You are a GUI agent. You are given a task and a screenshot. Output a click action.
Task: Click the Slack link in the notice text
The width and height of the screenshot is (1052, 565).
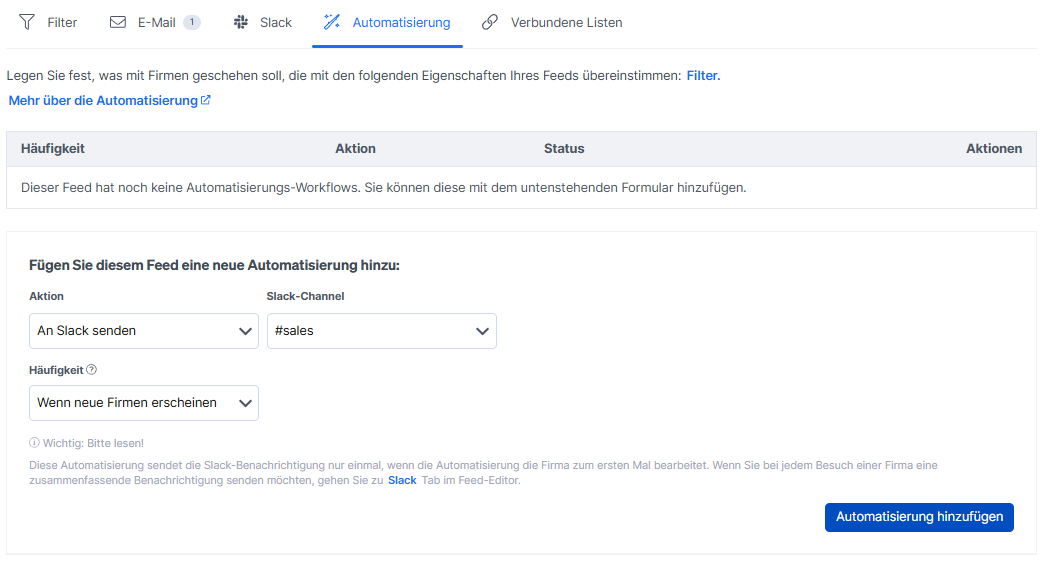[402, 480]
